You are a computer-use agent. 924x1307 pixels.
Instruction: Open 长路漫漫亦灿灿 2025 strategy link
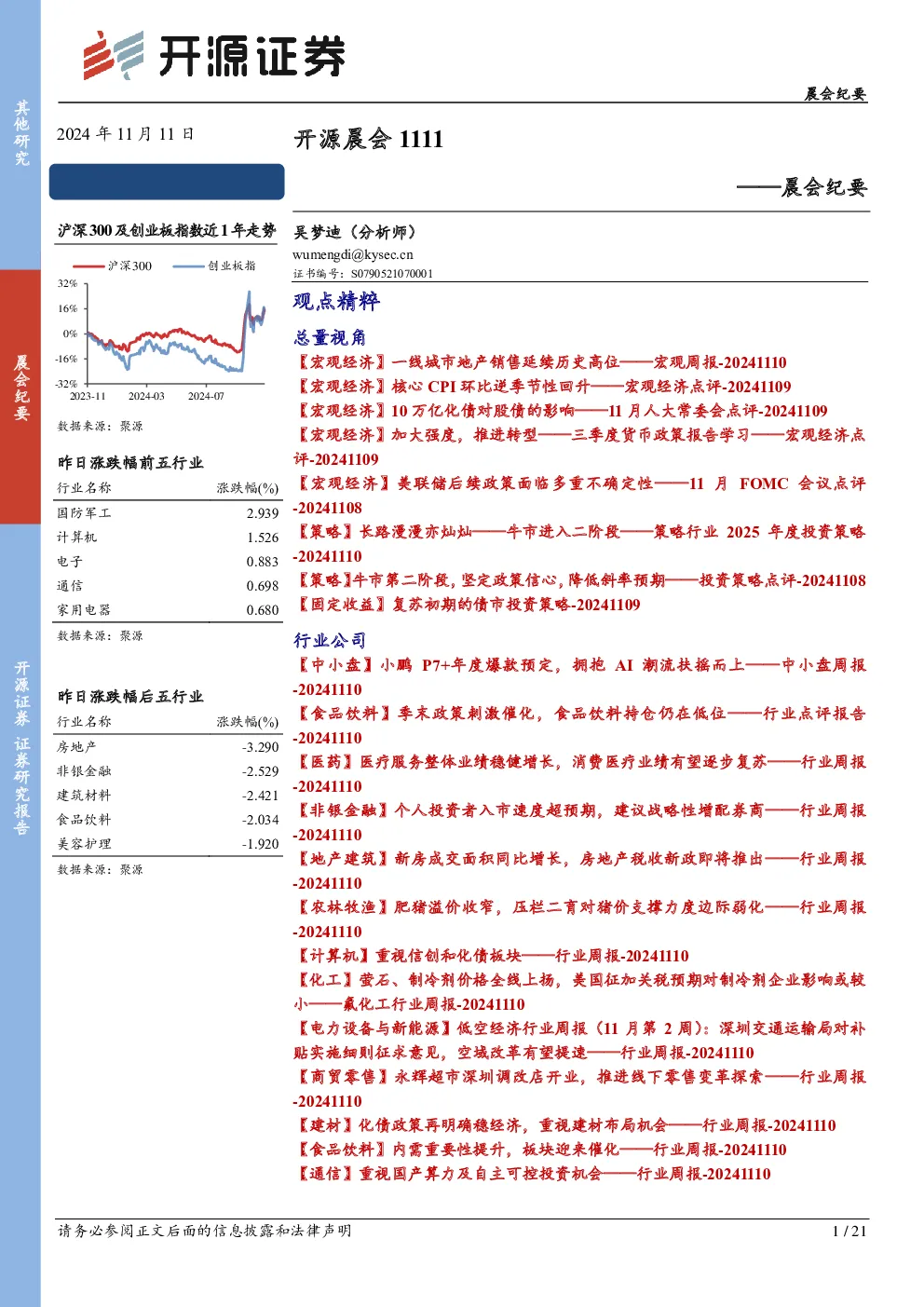coord(579,544)
